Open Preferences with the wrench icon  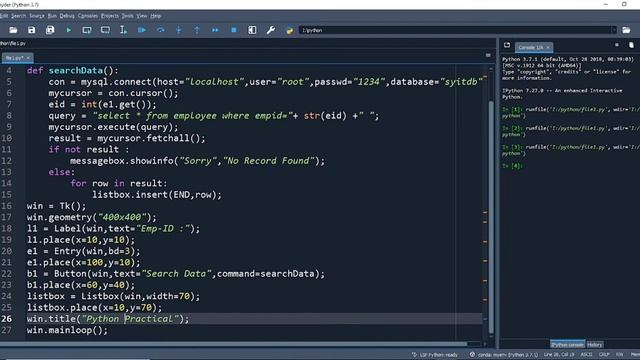271,30
